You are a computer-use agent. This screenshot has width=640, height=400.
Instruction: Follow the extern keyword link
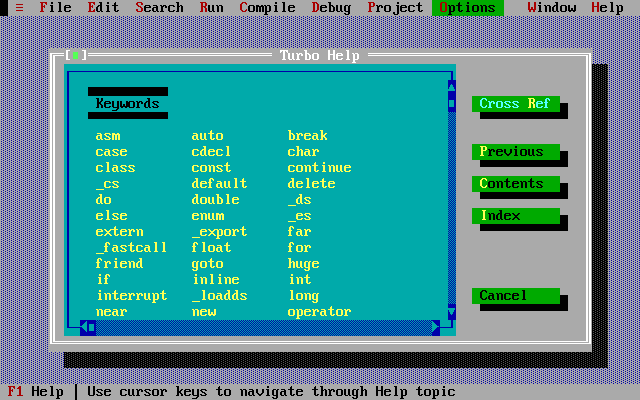[x=119, y=231]
